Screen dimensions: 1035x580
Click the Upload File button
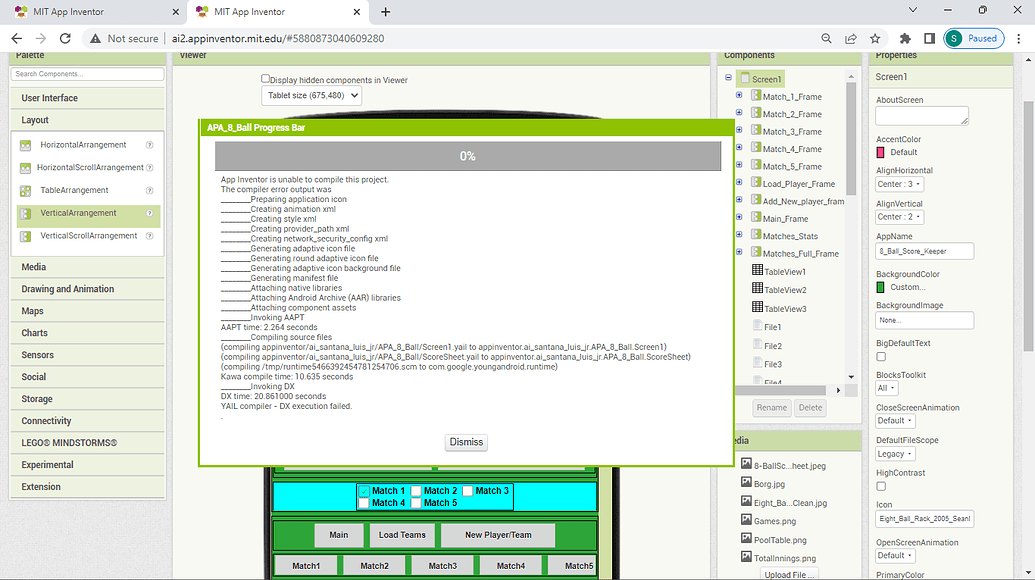click(790, 575)
